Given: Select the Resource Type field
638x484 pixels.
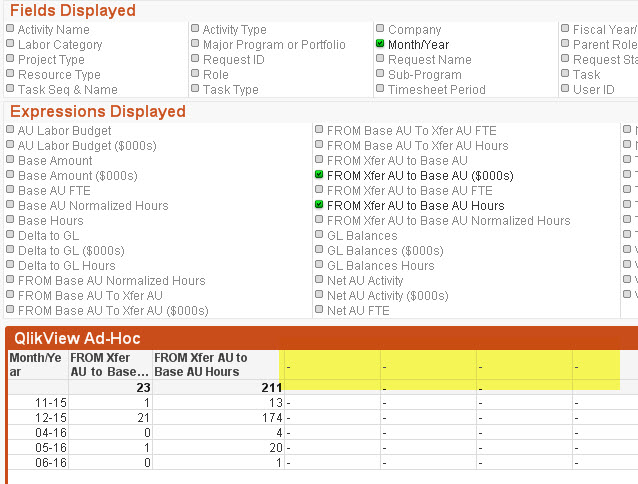Looking at the screenshot, I should (10, 74).
